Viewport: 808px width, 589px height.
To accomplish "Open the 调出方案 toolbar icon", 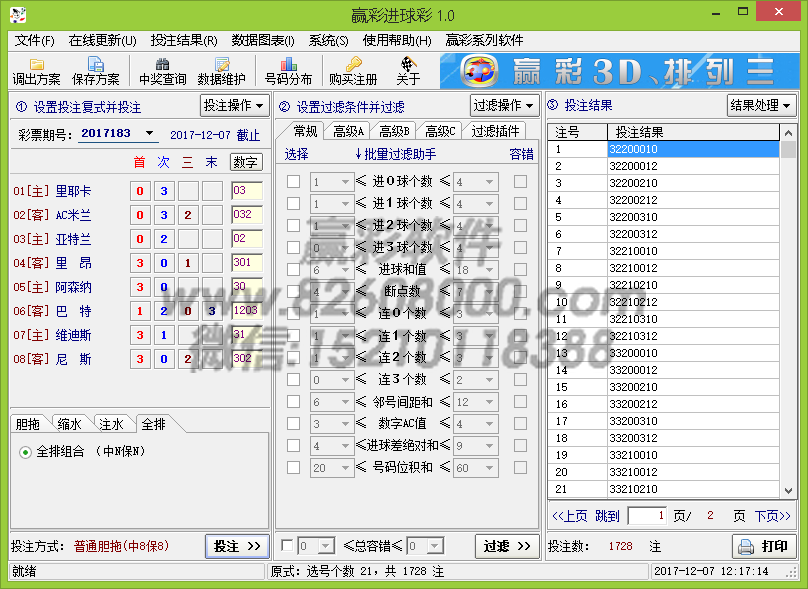I will pyautogui.click(x=36, y=71).
